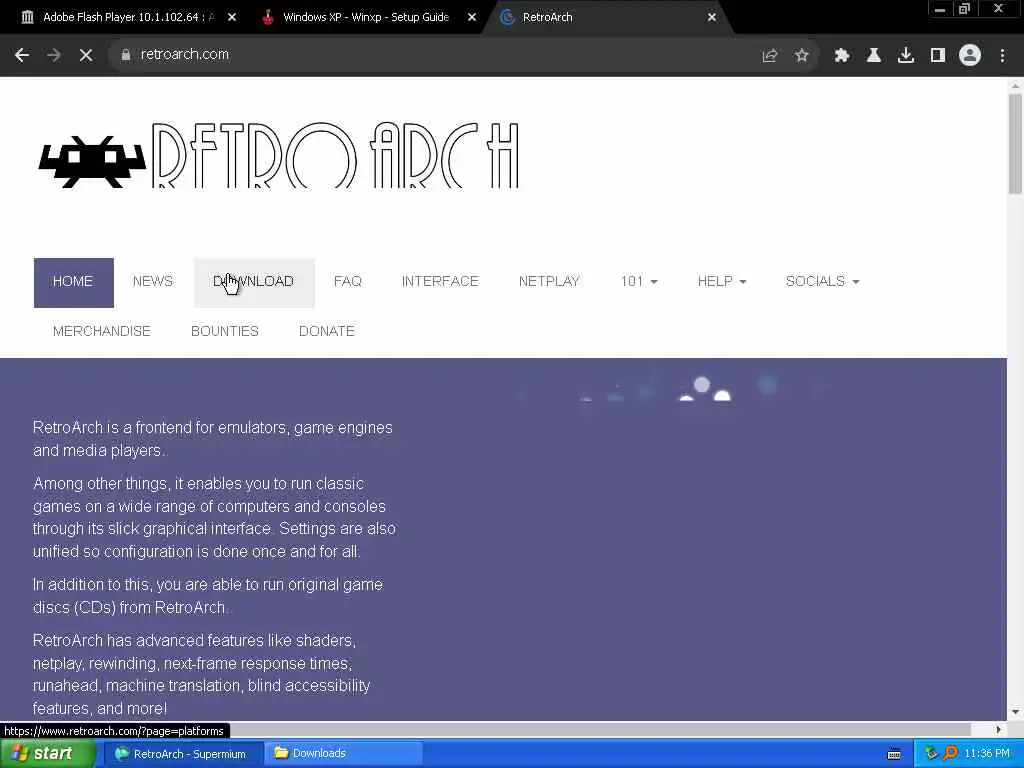Open the flask experiments icon in the toolbar
The width and height of the screenshot is (1024, 768).
(874, 56)
